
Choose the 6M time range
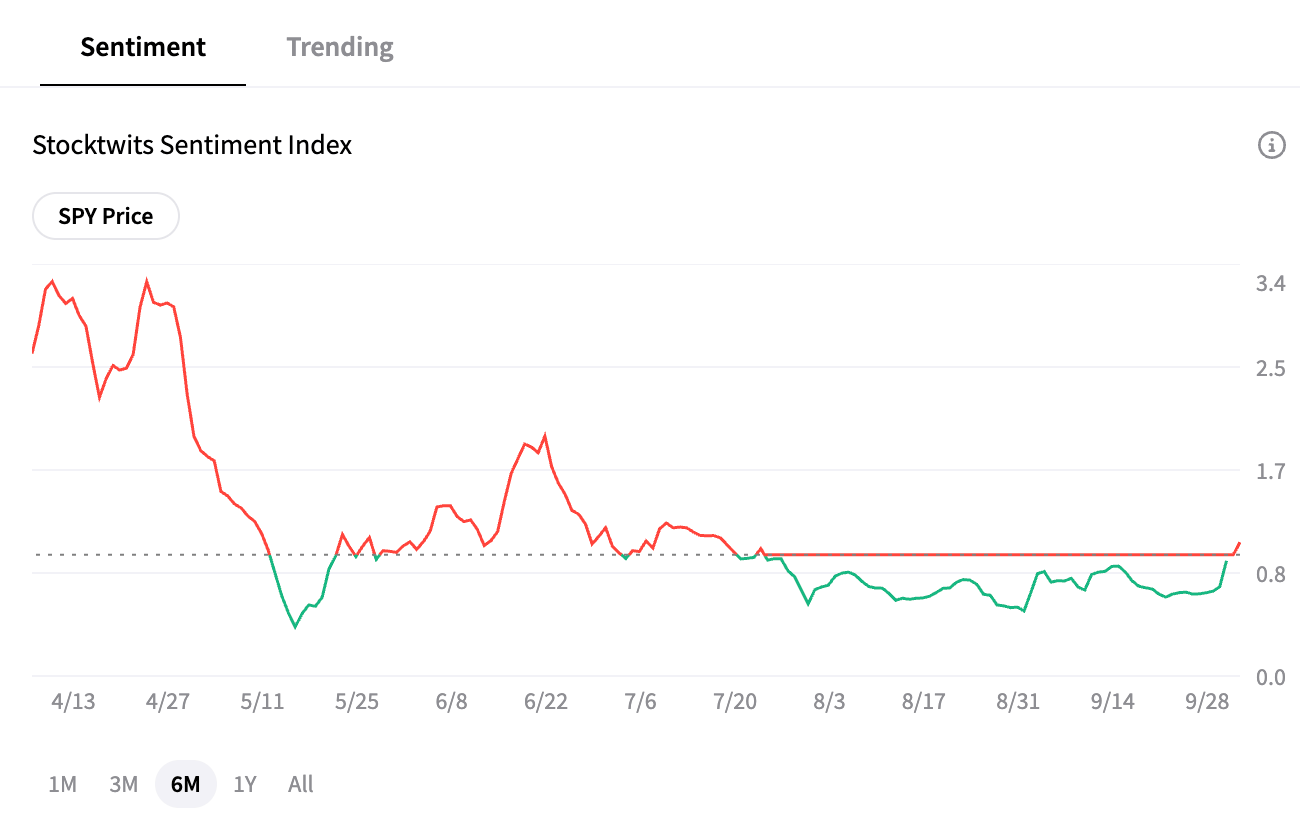point(185,784)
